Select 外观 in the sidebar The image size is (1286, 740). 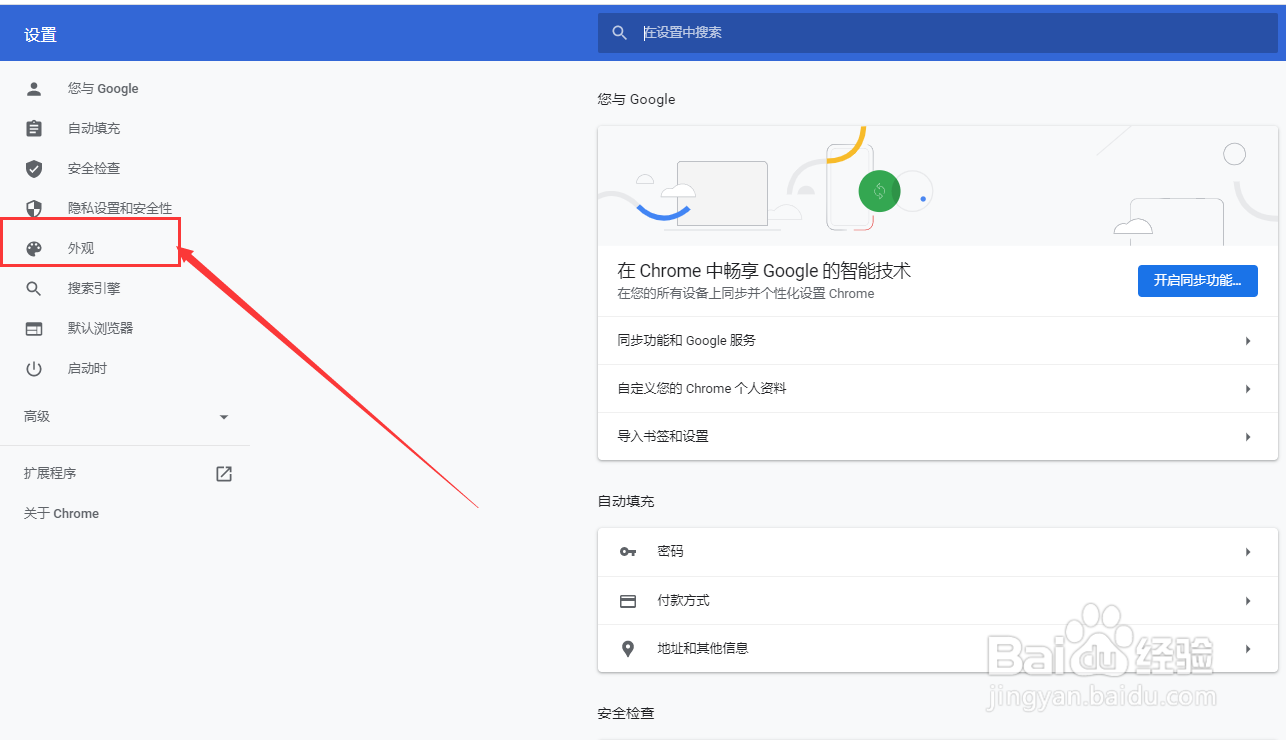click(81, 248)
